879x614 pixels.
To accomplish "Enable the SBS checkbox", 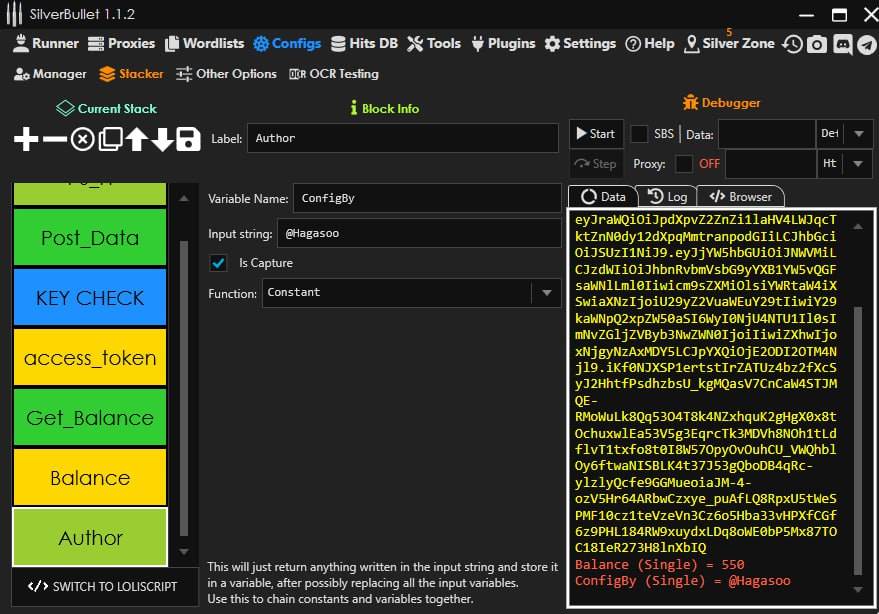I will (x=639, y=134).
